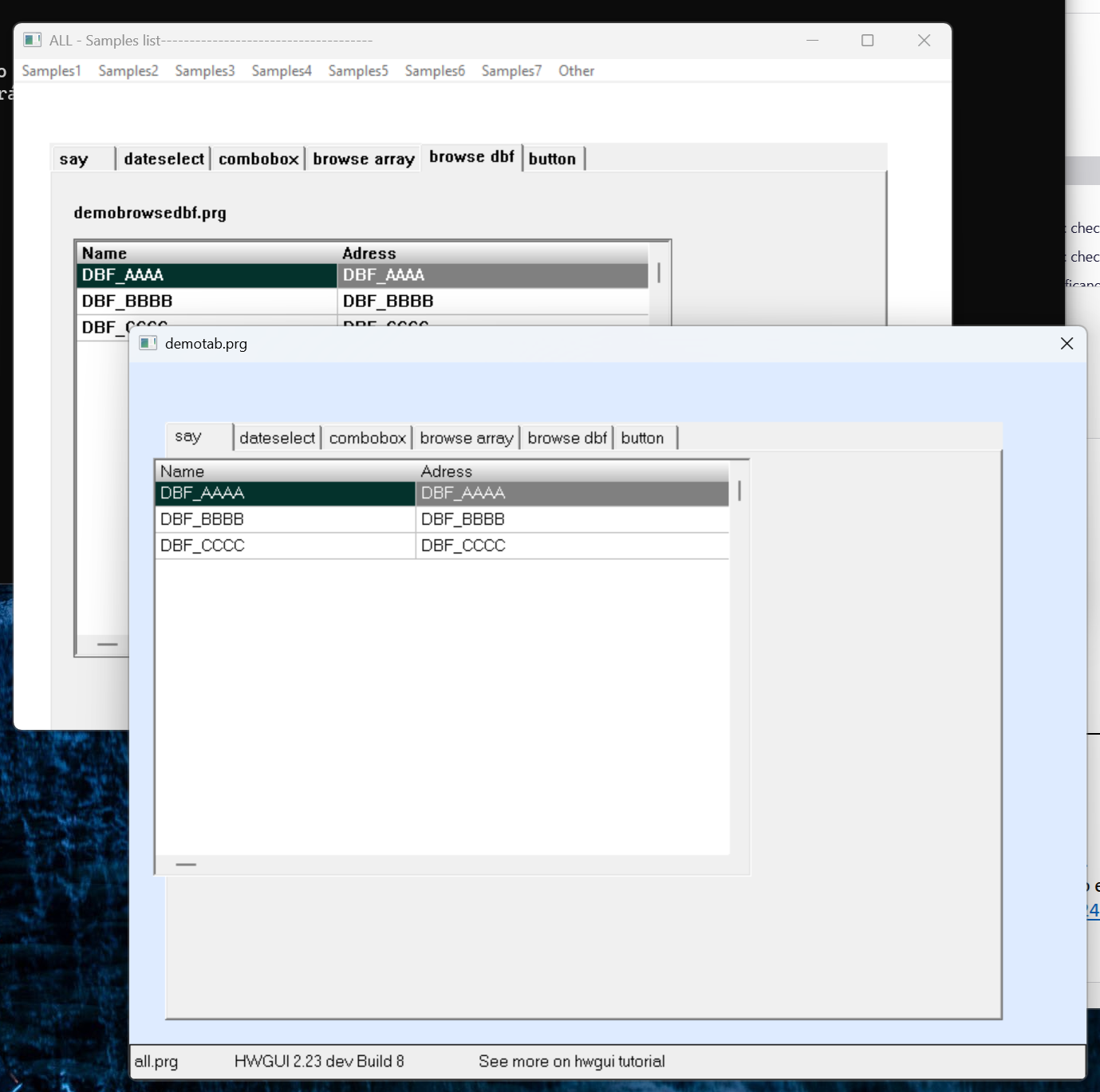The height and width of the screenshot is (1092, 1100).
Task: Open the Samples4 menu
Action: [x=282, y=71]
